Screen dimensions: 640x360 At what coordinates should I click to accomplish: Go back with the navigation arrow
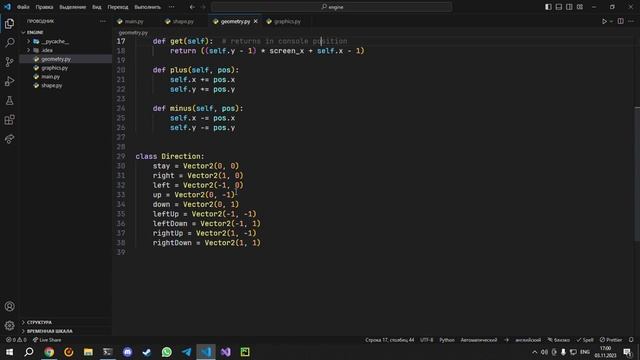(x=192, y=7)
